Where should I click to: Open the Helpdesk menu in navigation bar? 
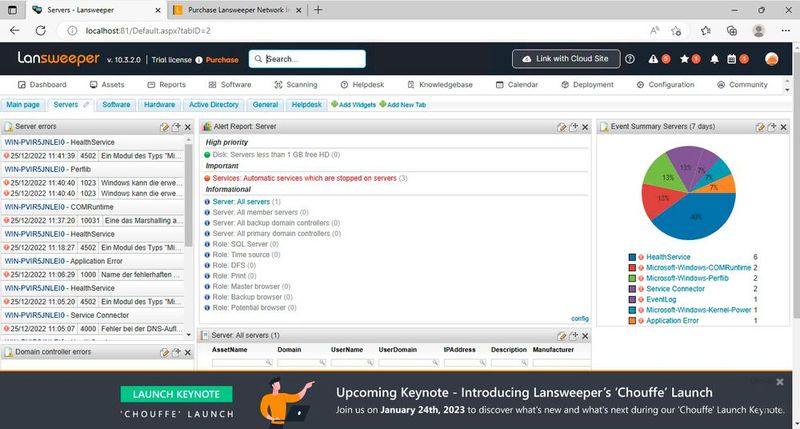[362, 85]
